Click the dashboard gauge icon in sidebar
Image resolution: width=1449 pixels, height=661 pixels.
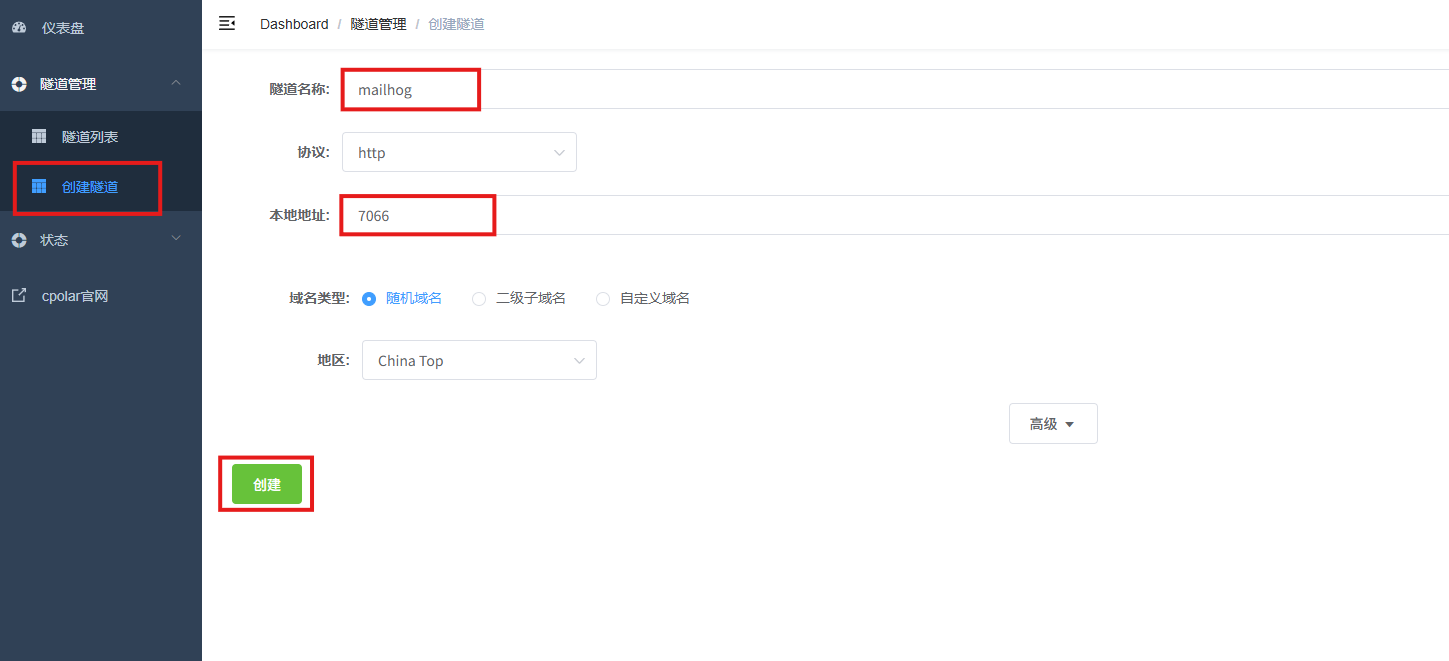pyautogui.click(x=19, y=28)
